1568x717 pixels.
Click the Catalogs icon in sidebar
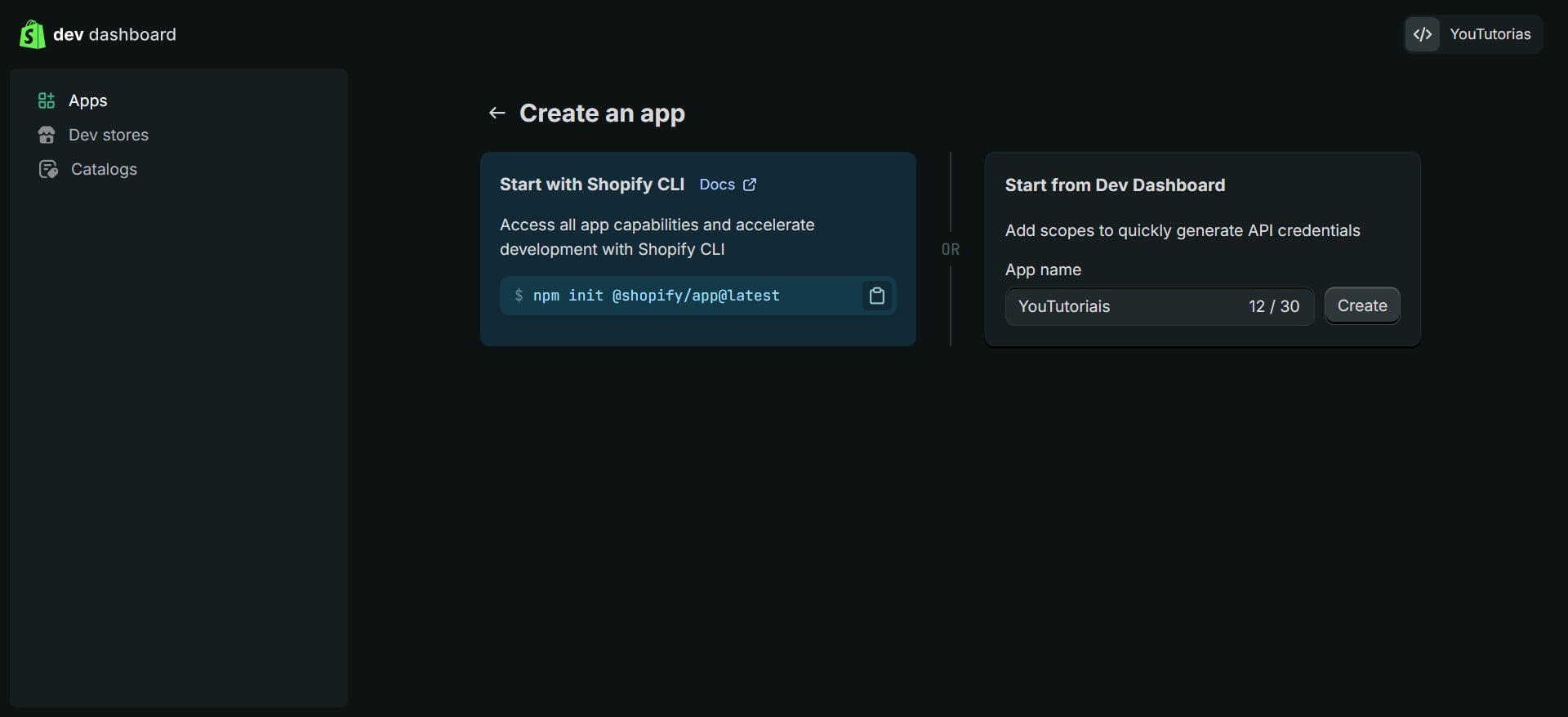click(x=48, y=169)
